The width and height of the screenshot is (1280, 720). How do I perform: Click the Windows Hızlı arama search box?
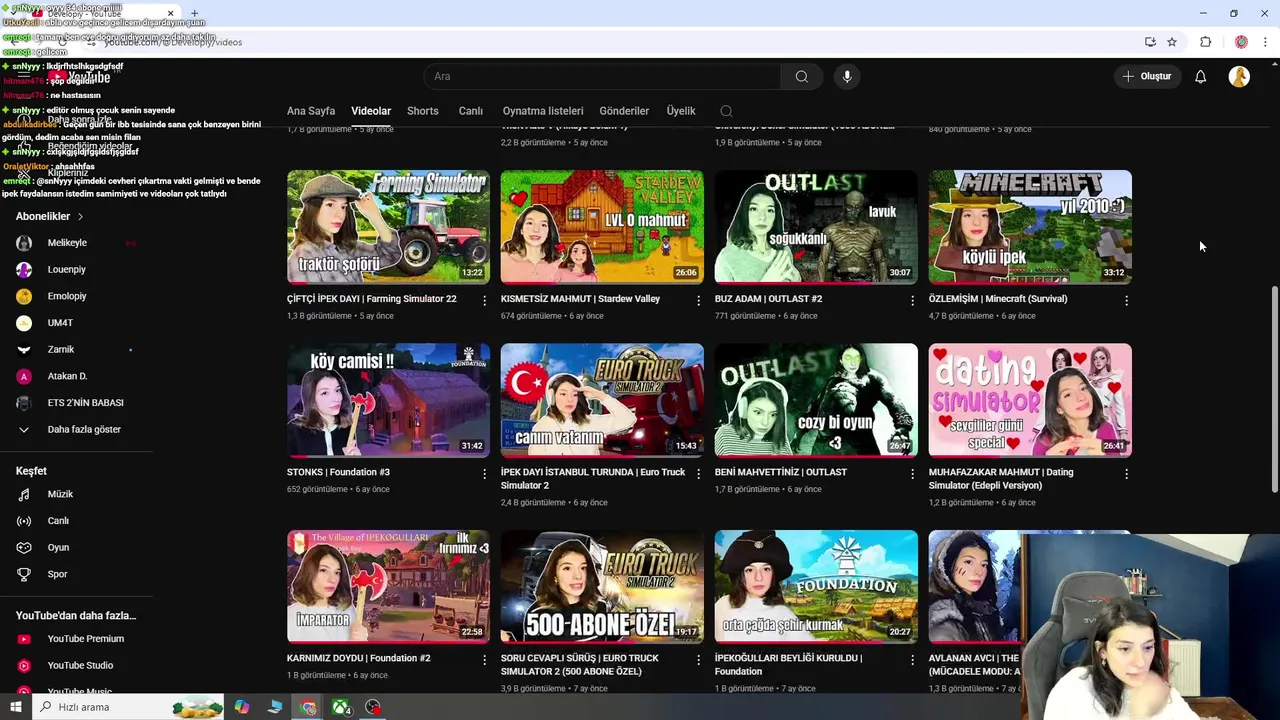(129, 707)
